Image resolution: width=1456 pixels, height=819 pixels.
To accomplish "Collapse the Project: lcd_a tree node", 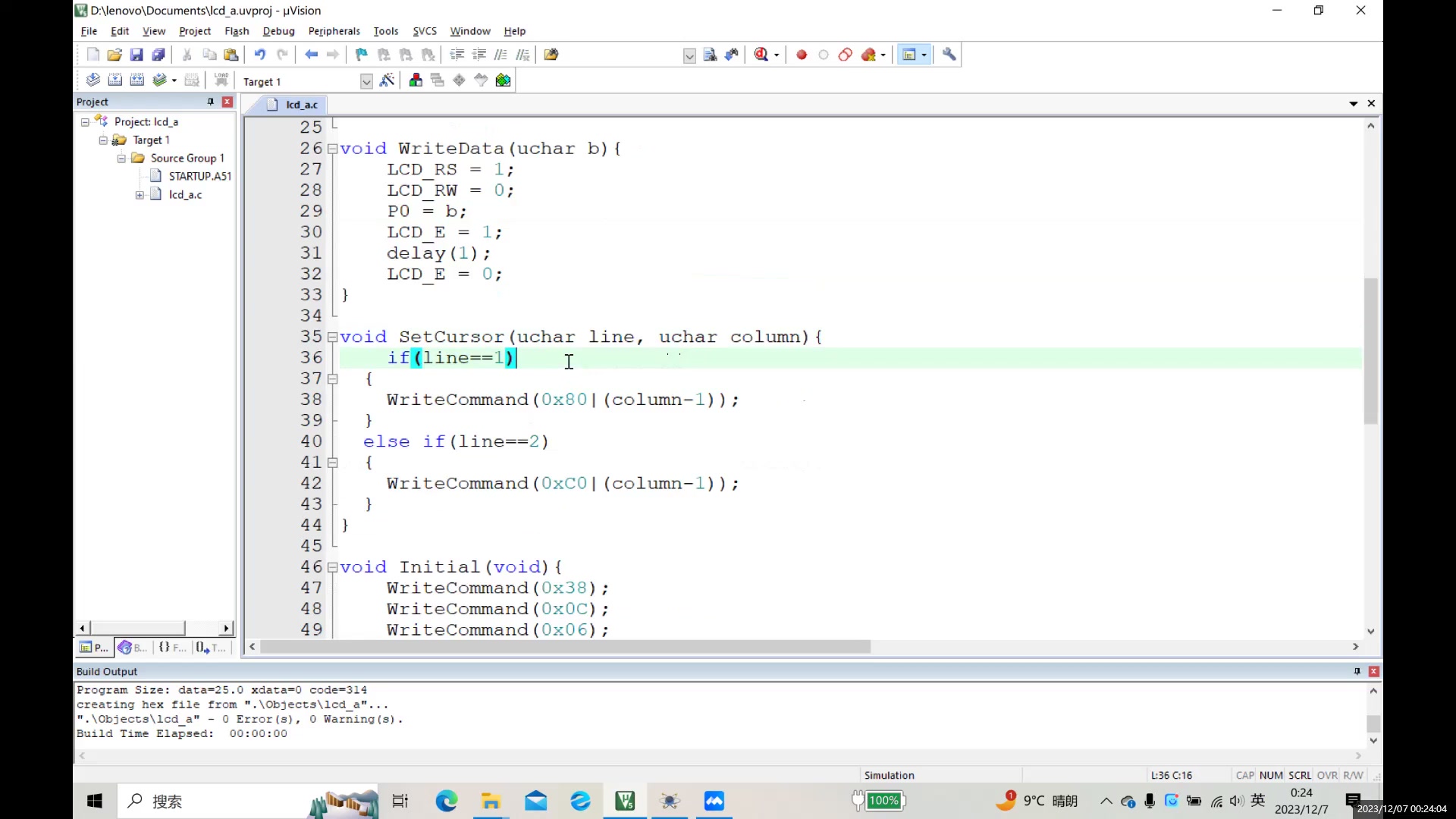I will 85,122.
